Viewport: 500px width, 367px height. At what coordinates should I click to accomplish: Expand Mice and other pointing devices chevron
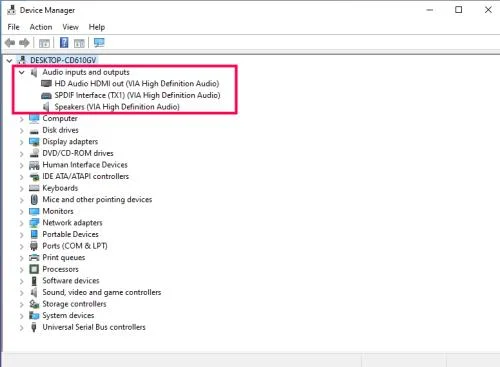click(22, 200)
